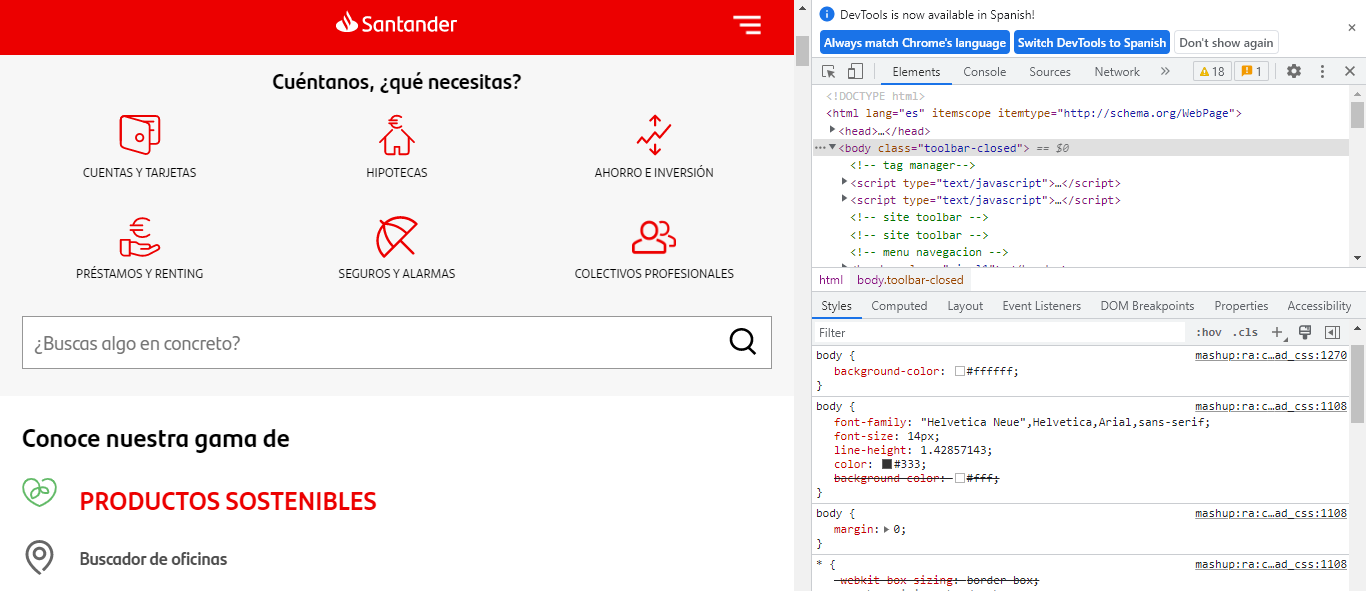Toggle the rendering emulation paintbrush icon
Screen dimensions: 1366x591
pyautogui.click(x=1305, y=332)
